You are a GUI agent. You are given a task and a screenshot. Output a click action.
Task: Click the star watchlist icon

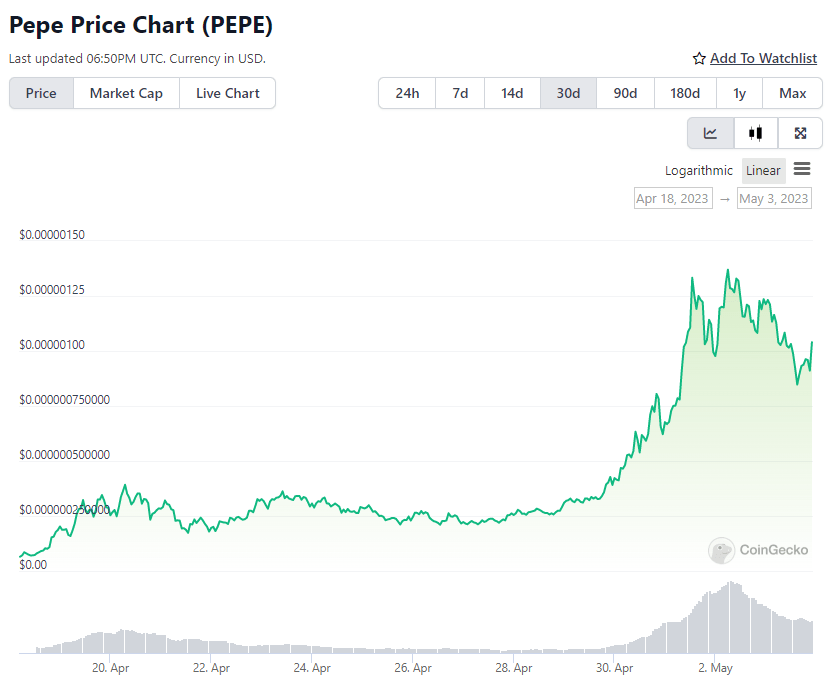(x=699, y=59)
